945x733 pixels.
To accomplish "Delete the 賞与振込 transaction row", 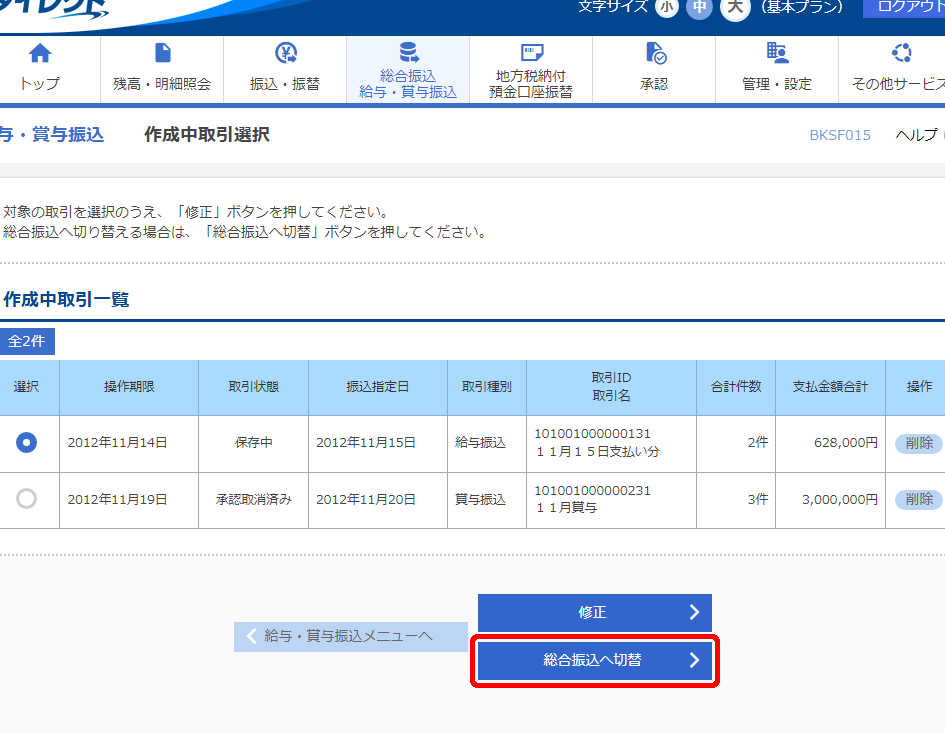I will click(x=918, y=499).
